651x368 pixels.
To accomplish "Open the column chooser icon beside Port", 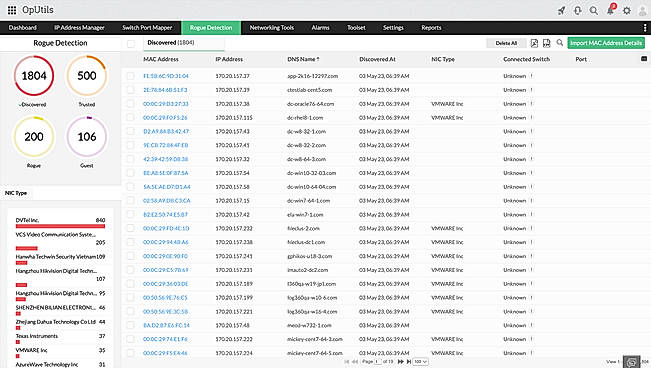I will [644, 59].
